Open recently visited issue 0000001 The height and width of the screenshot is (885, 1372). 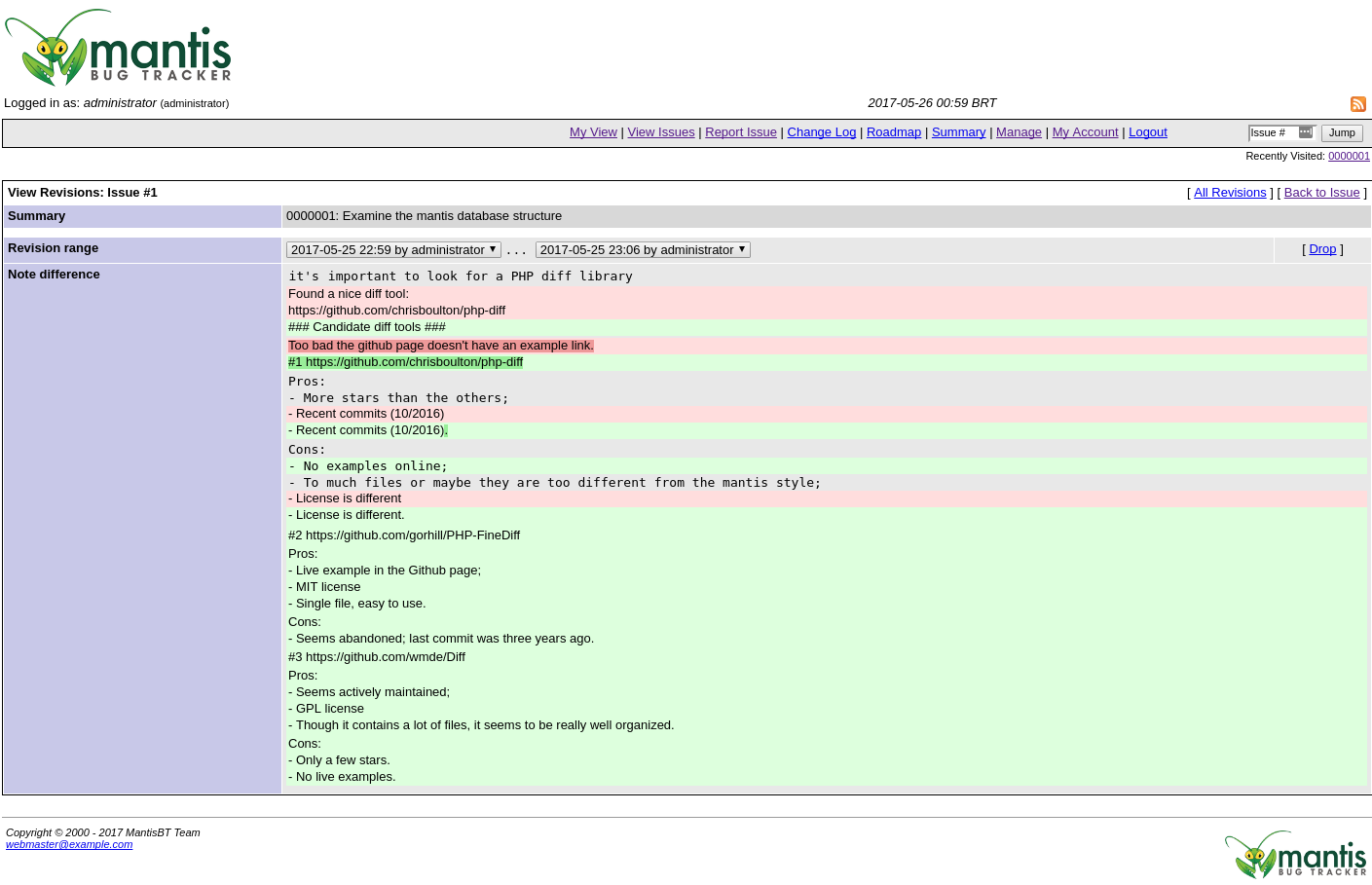[1349, 156]
